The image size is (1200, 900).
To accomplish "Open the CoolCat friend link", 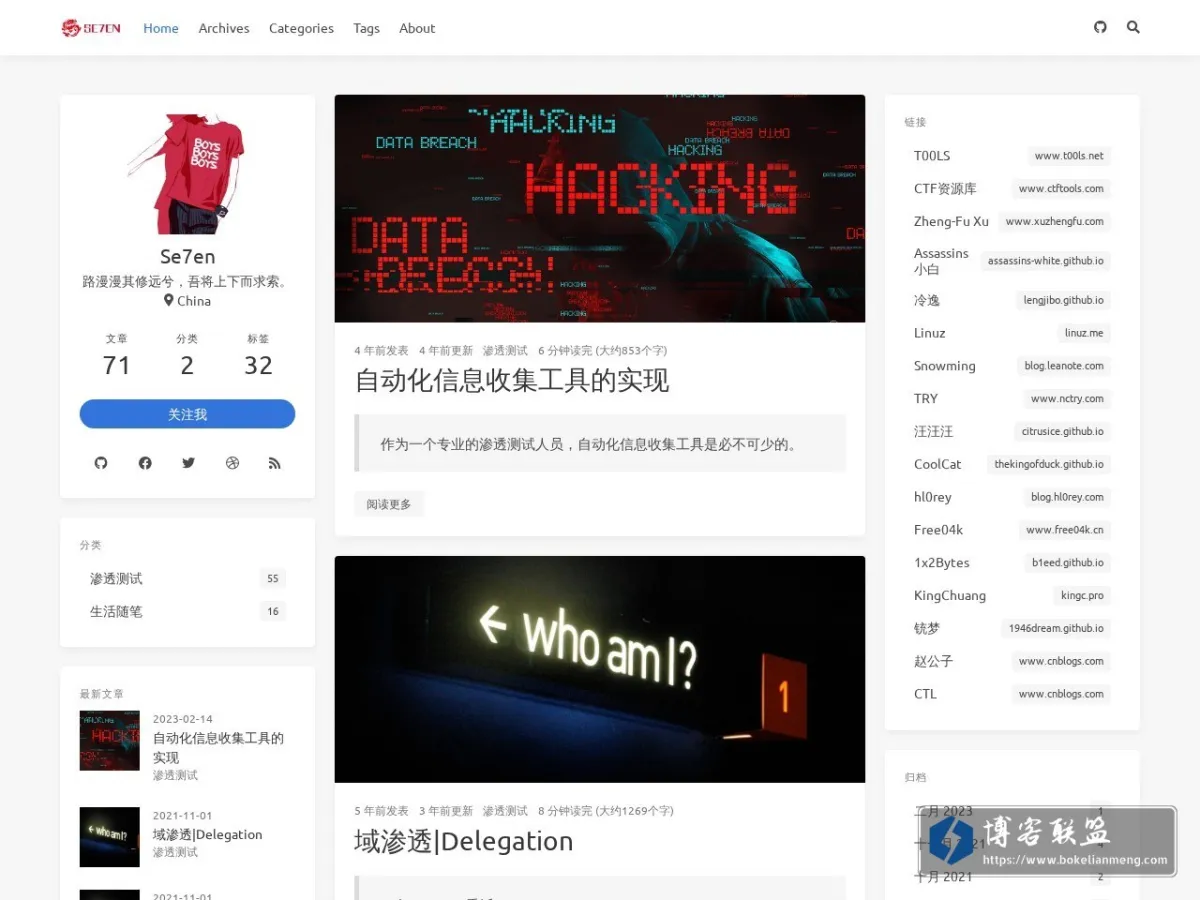I will 1012,464.
